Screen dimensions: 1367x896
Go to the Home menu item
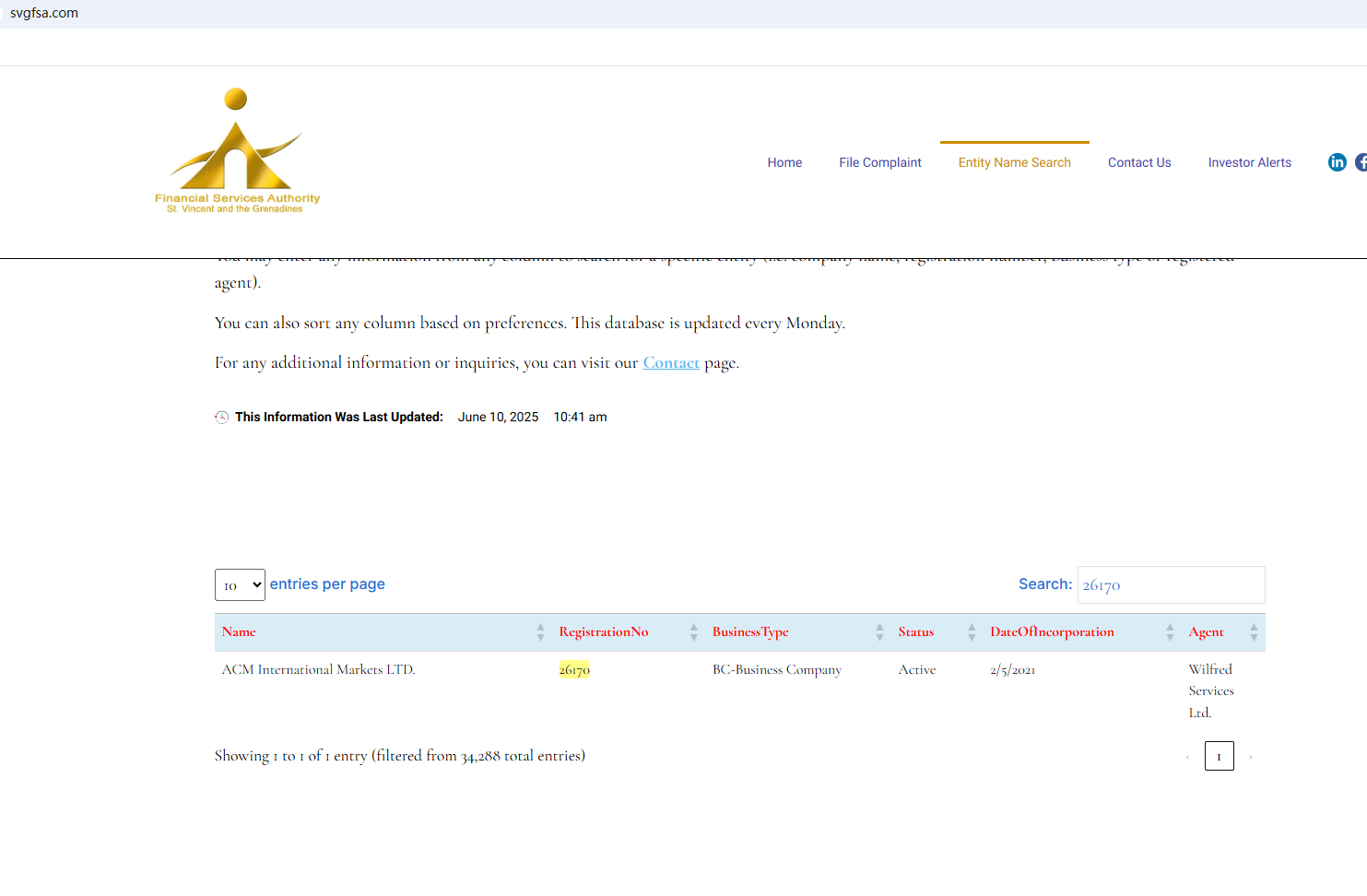(x=784, y=163)
